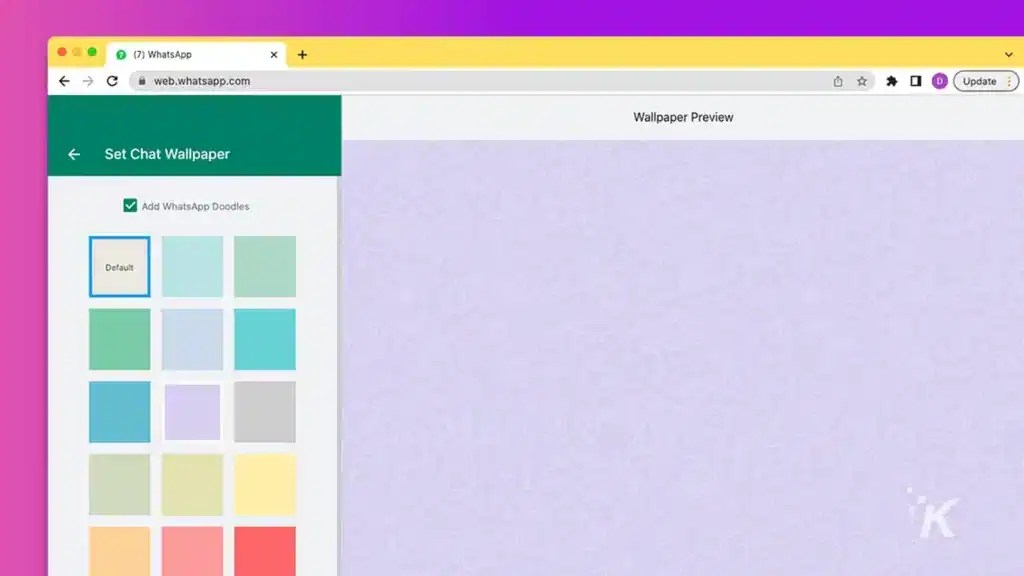Image resolution: width=1024 pixels, height=576 pixels.
Task: Pick the teal wallpaper color swatch
Action: [264, 339]
